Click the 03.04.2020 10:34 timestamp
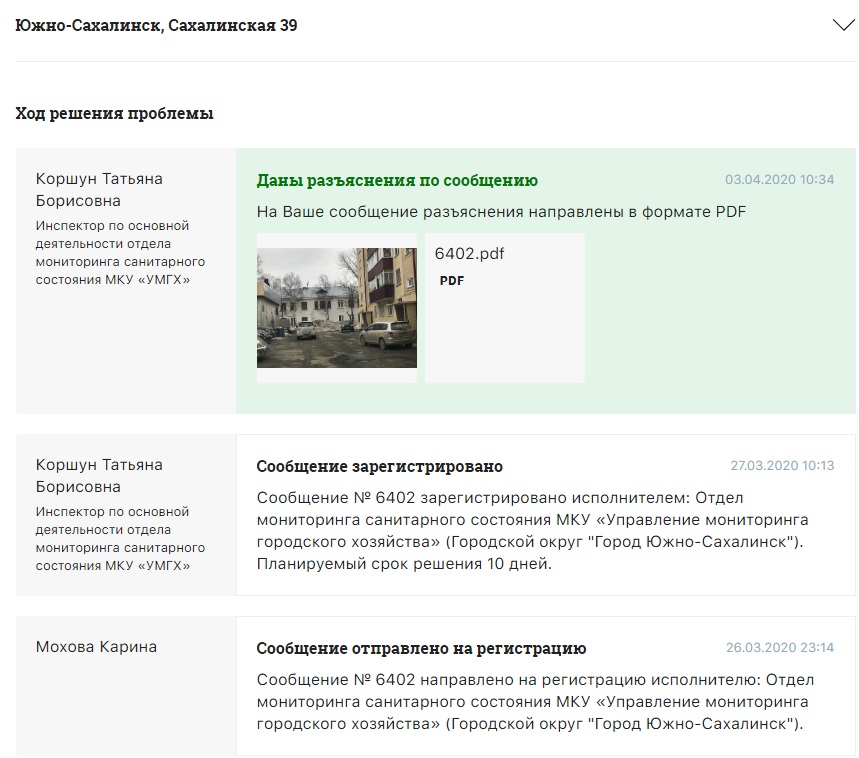This screenshot has width=859, height=758. (x=779, y=180)
